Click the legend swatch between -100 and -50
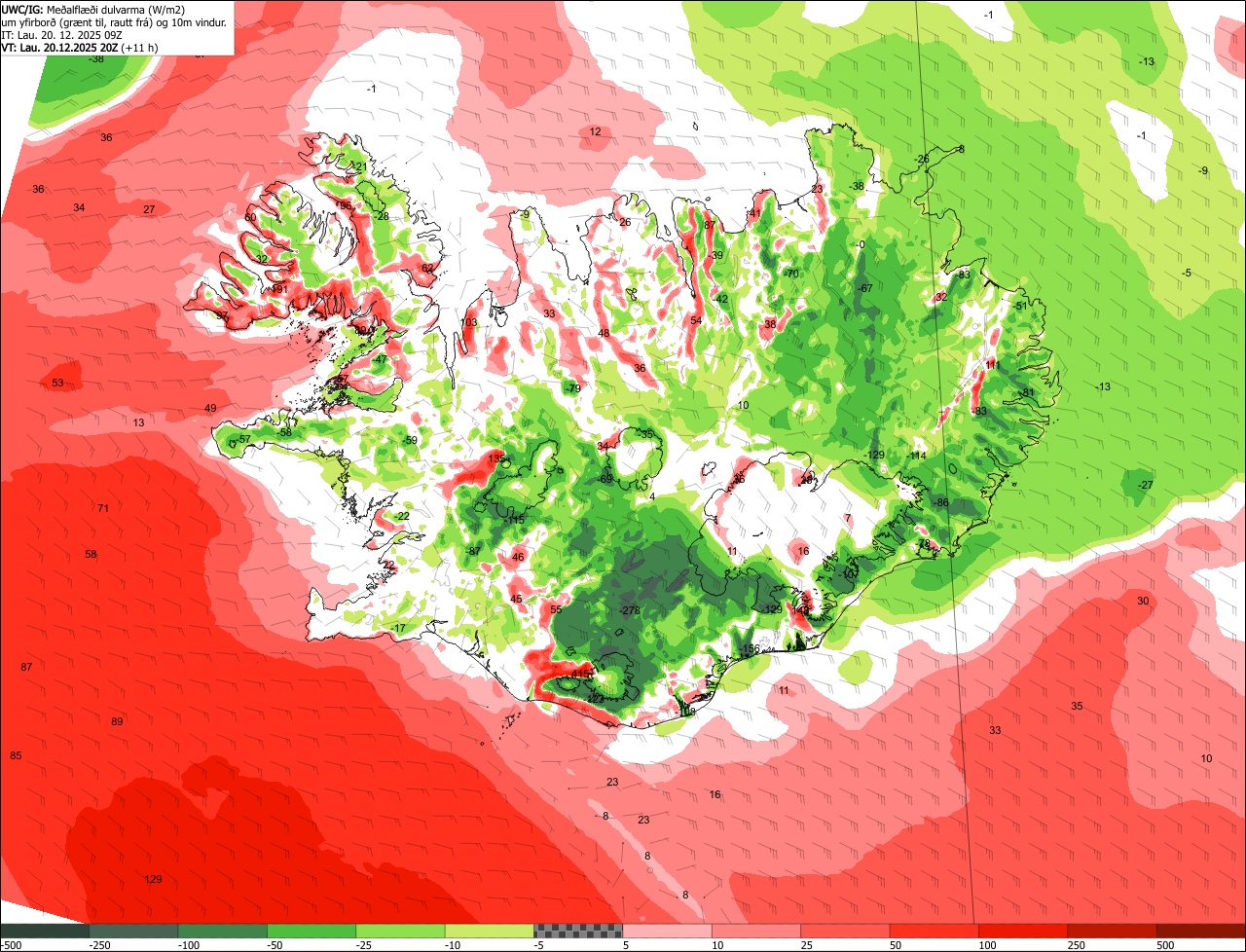This screenshot has width=1246, height=952. pyautogui.click(x=222, y=931)
